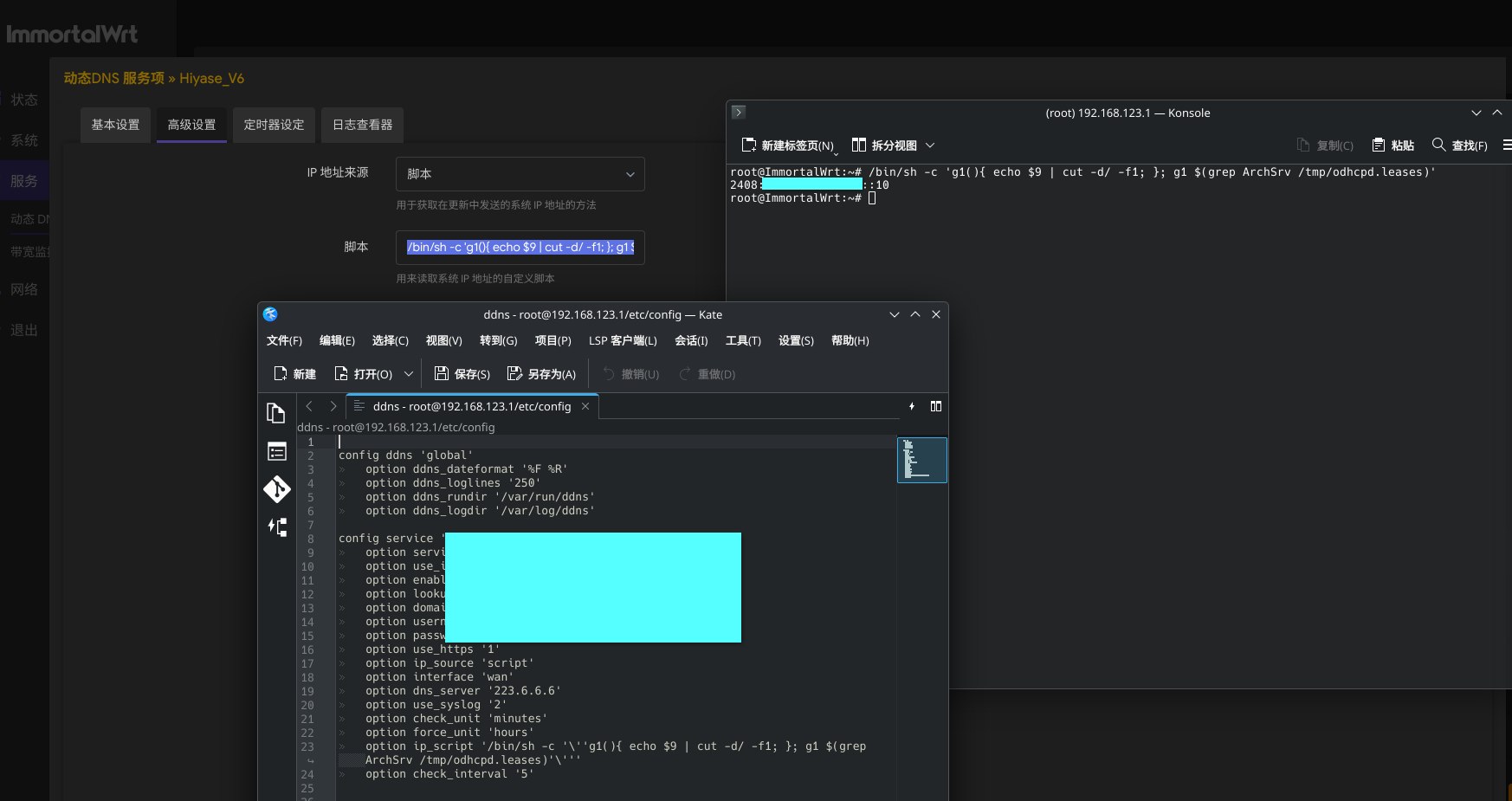Switch to the 日志查看器 tab
This screenshot has width=1512, height=801.
point(362,125)
